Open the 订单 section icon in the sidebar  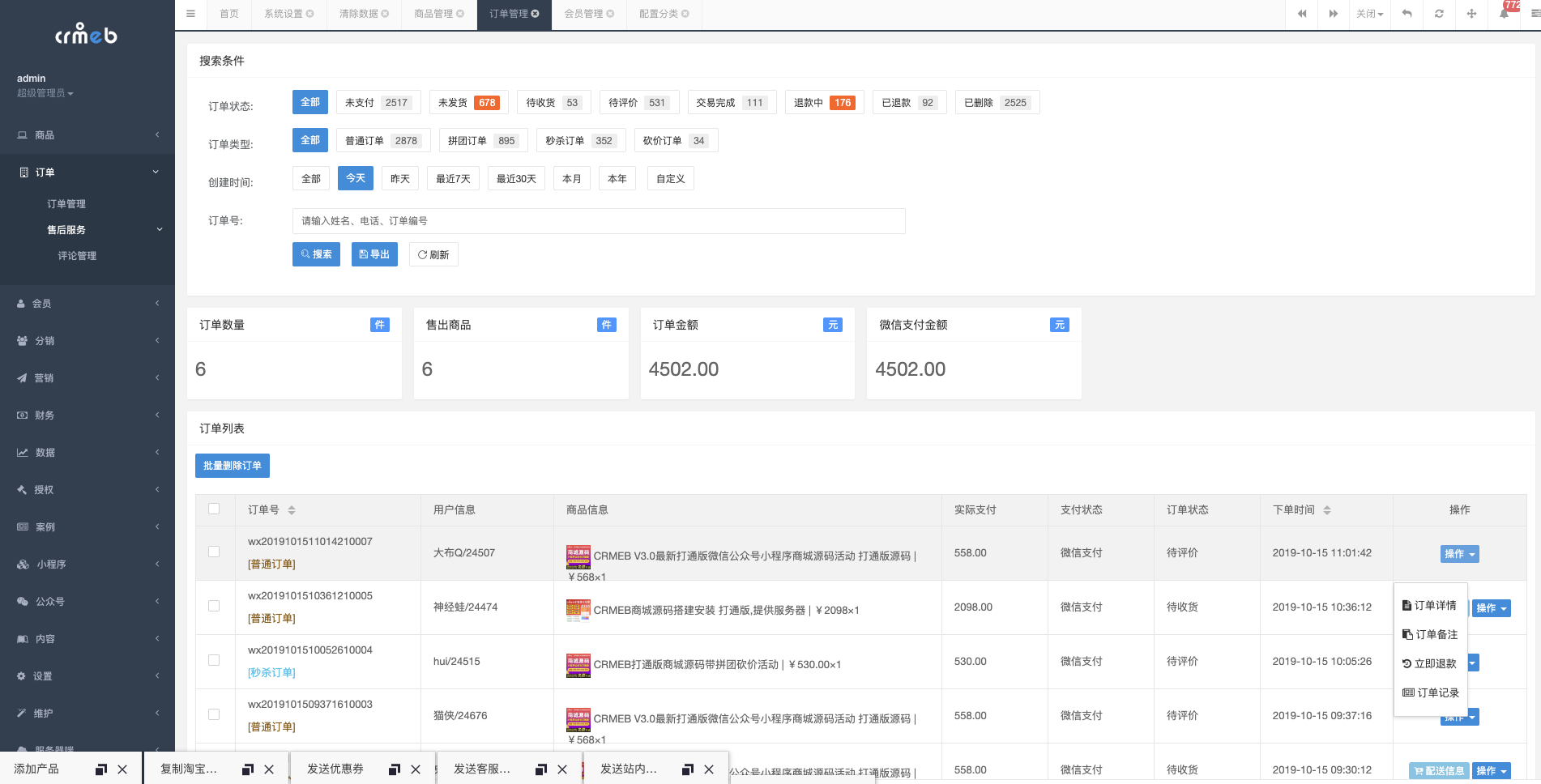22,172
